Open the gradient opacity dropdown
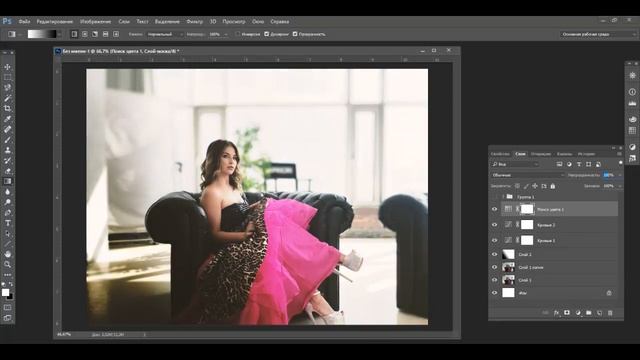Image resolution: width=640 pixels, height=360 pixels. pos(225,34)
